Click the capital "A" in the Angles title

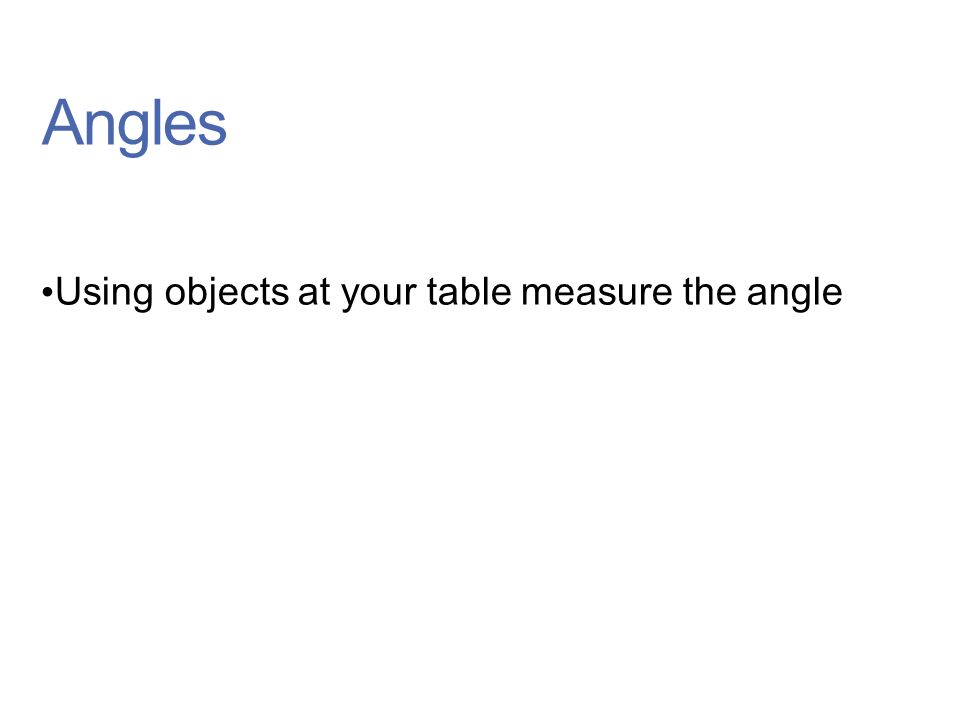62,122
